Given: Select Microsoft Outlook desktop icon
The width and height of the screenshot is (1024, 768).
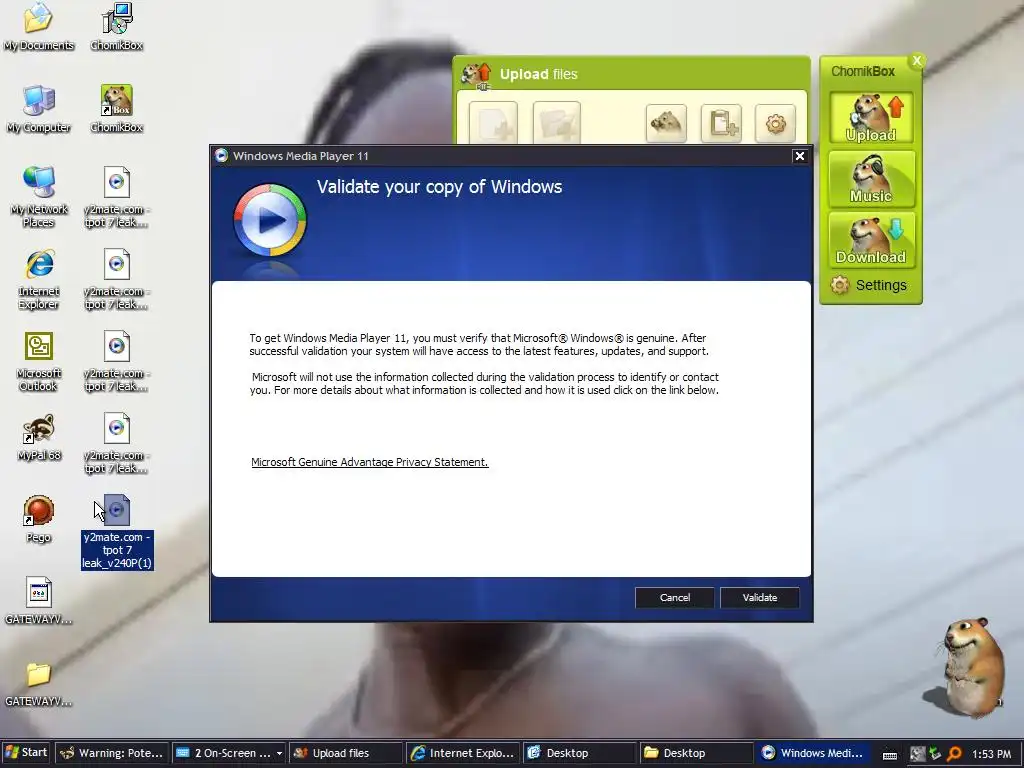Looking at the screenshot, I should tap(39, 362).
